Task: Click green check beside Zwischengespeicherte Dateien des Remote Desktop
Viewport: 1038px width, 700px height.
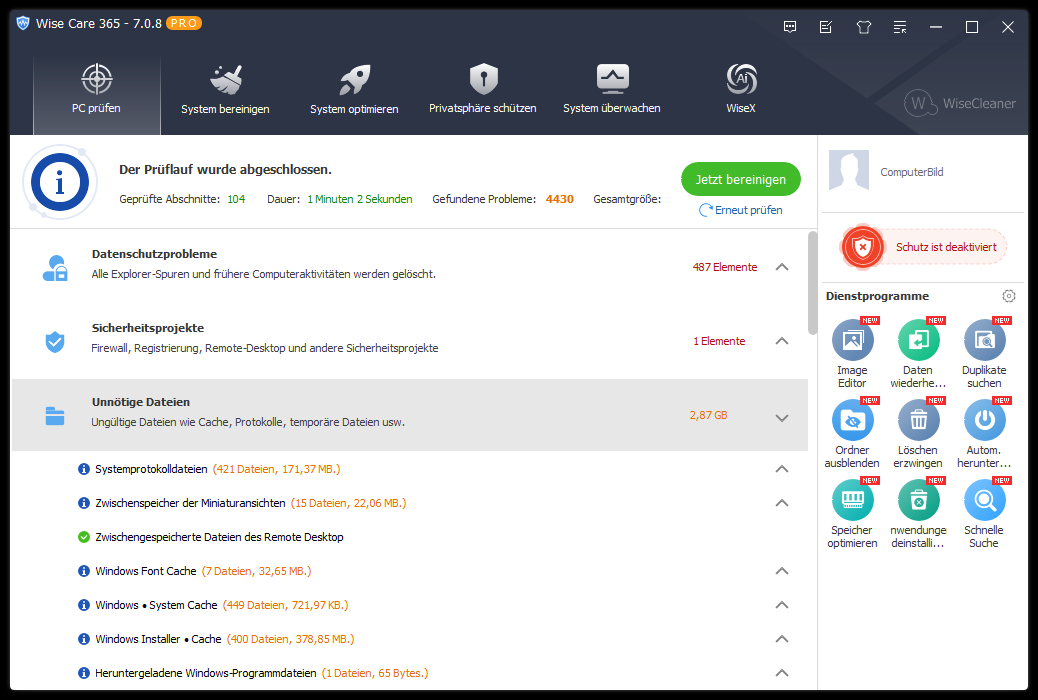Action: pyautogui.click(x=83, y=537)
